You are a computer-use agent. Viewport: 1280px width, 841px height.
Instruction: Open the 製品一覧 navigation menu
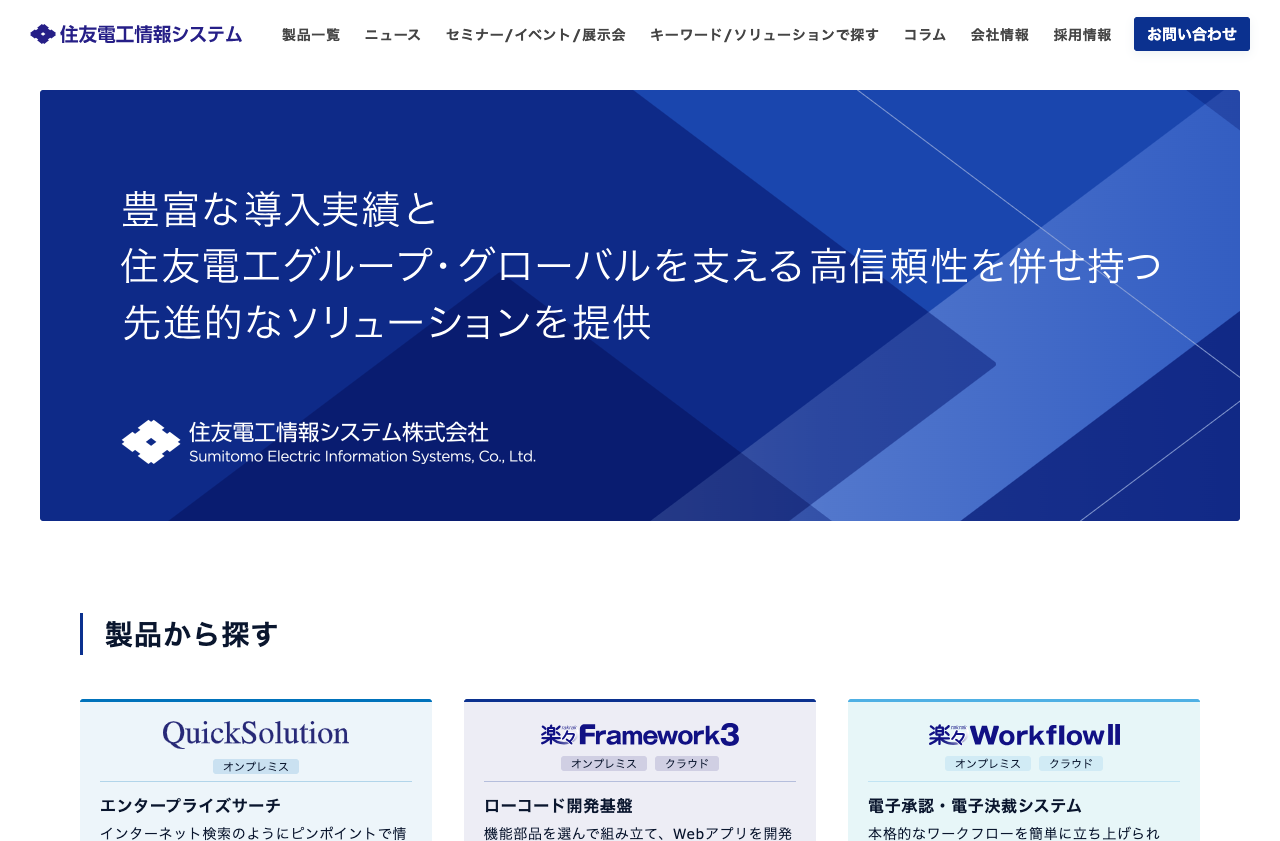310,34
